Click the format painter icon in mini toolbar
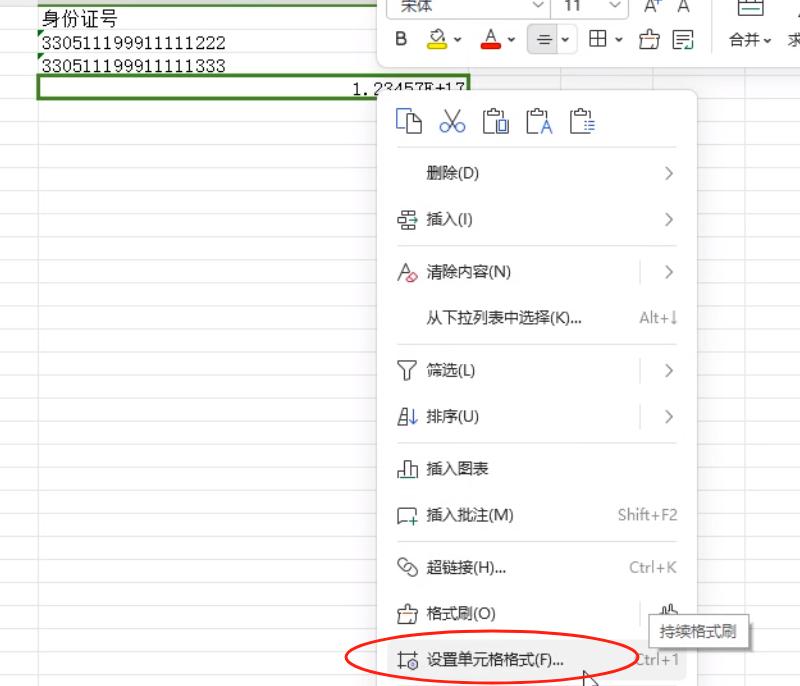Screen dimensions: 800x686 click(x=648, y=39)
